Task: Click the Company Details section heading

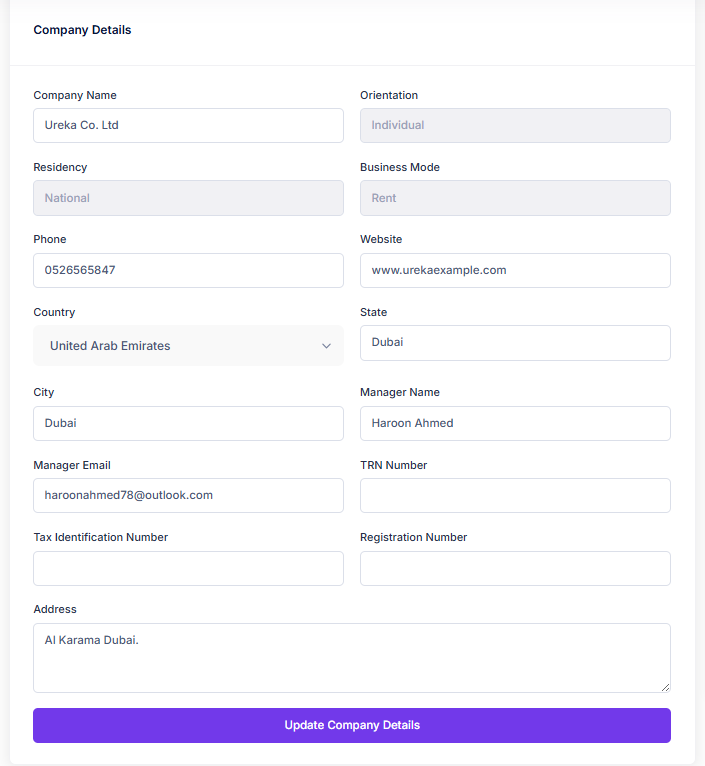Action: (82, 30)
